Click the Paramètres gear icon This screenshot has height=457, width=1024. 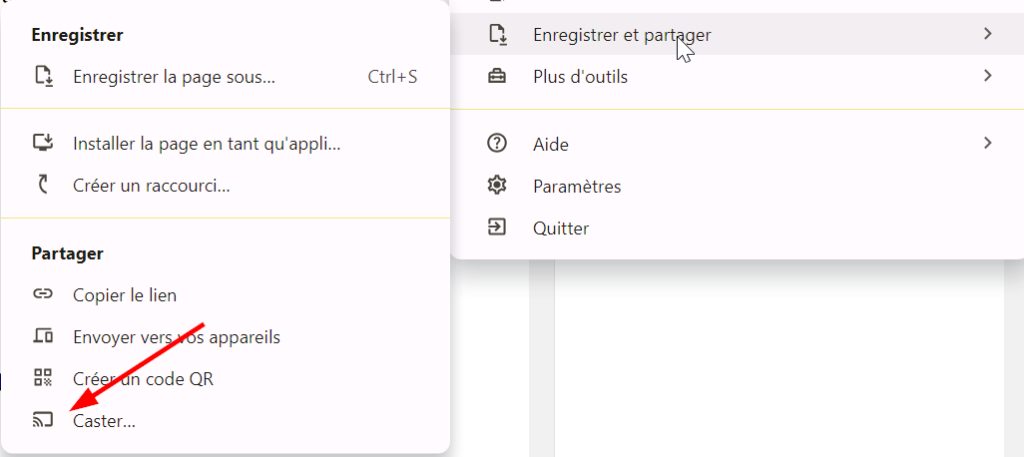point(497,186)
